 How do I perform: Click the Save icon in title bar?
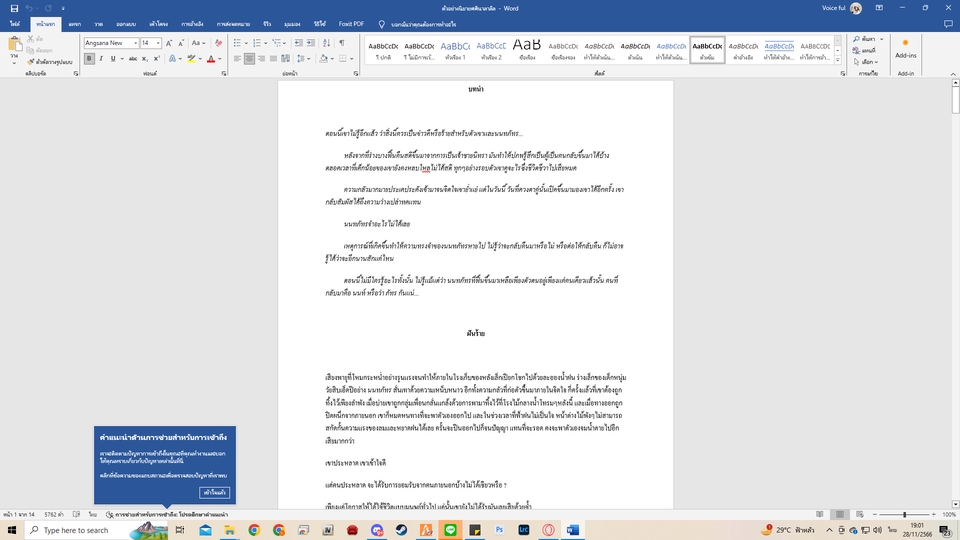[14, 8]
